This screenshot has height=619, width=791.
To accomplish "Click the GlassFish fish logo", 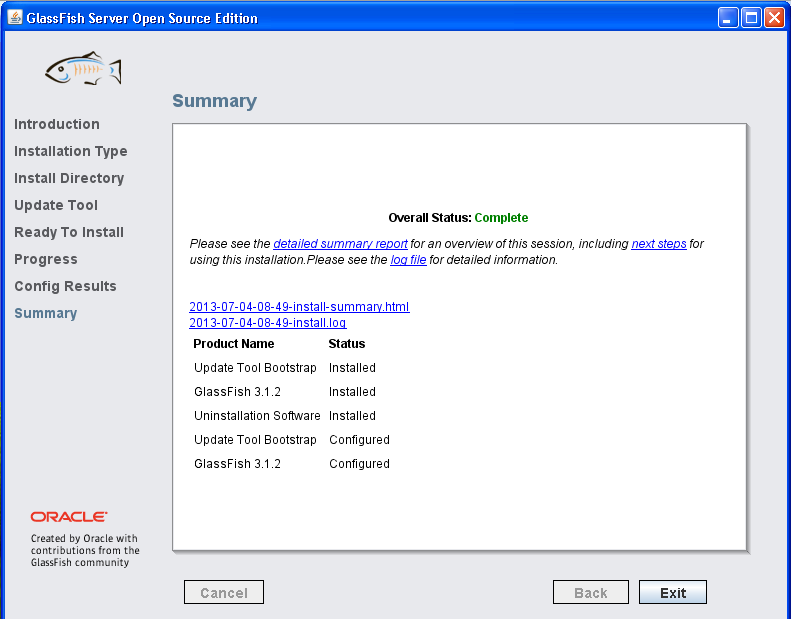I will (x=83, y=68).
